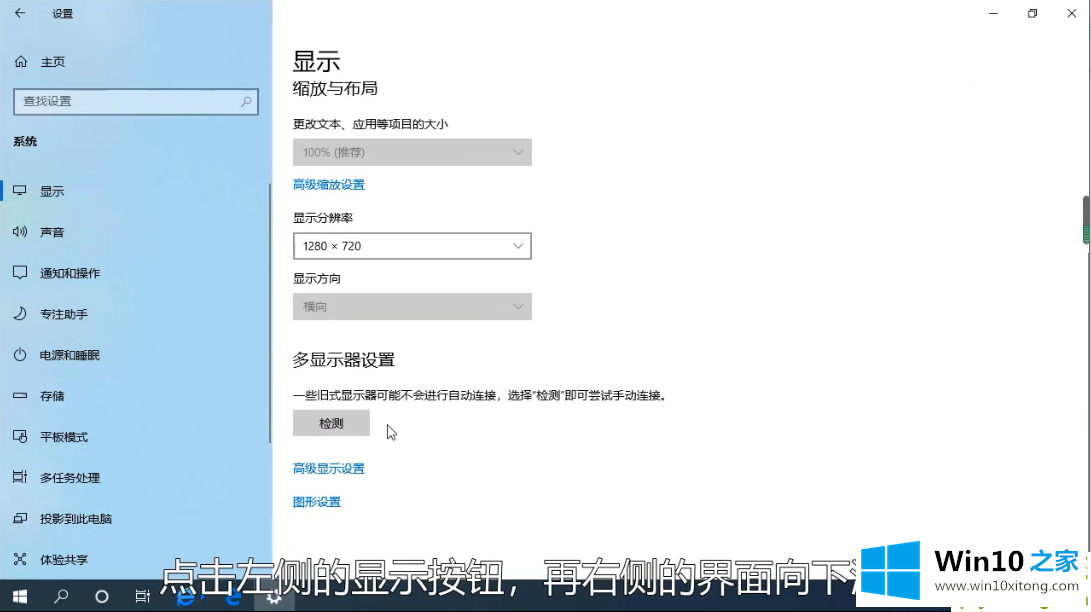The width and height of the screenshot is (1091, 612).
Task: Open 高级显示设置 advanced display link
Action: click(328, 469)
